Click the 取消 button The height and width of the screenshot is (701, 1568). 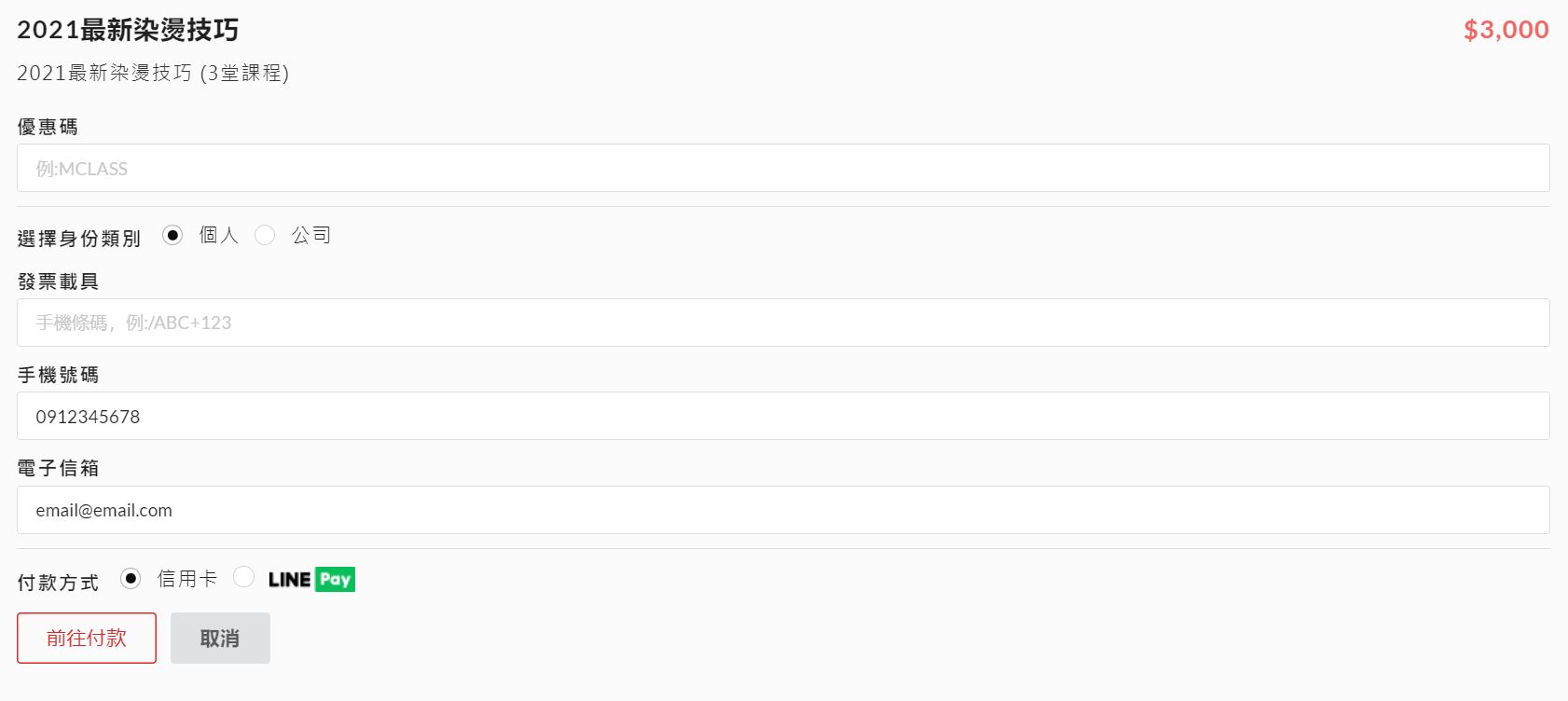(220, 638)
